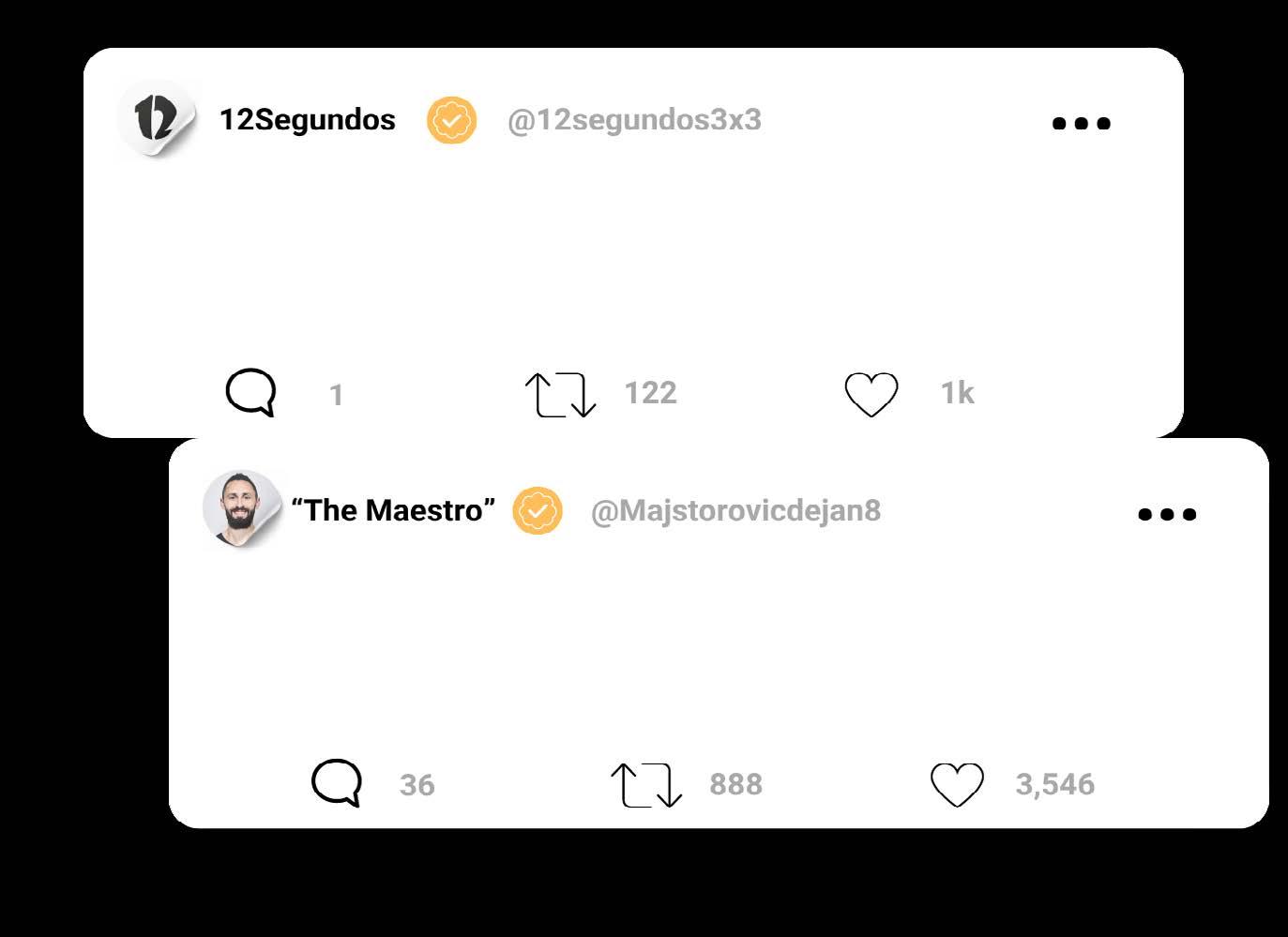Click the retweet icon on the 12Segundos post
This screenshot has height=937, width=1288.
click(x=560, y=394)
